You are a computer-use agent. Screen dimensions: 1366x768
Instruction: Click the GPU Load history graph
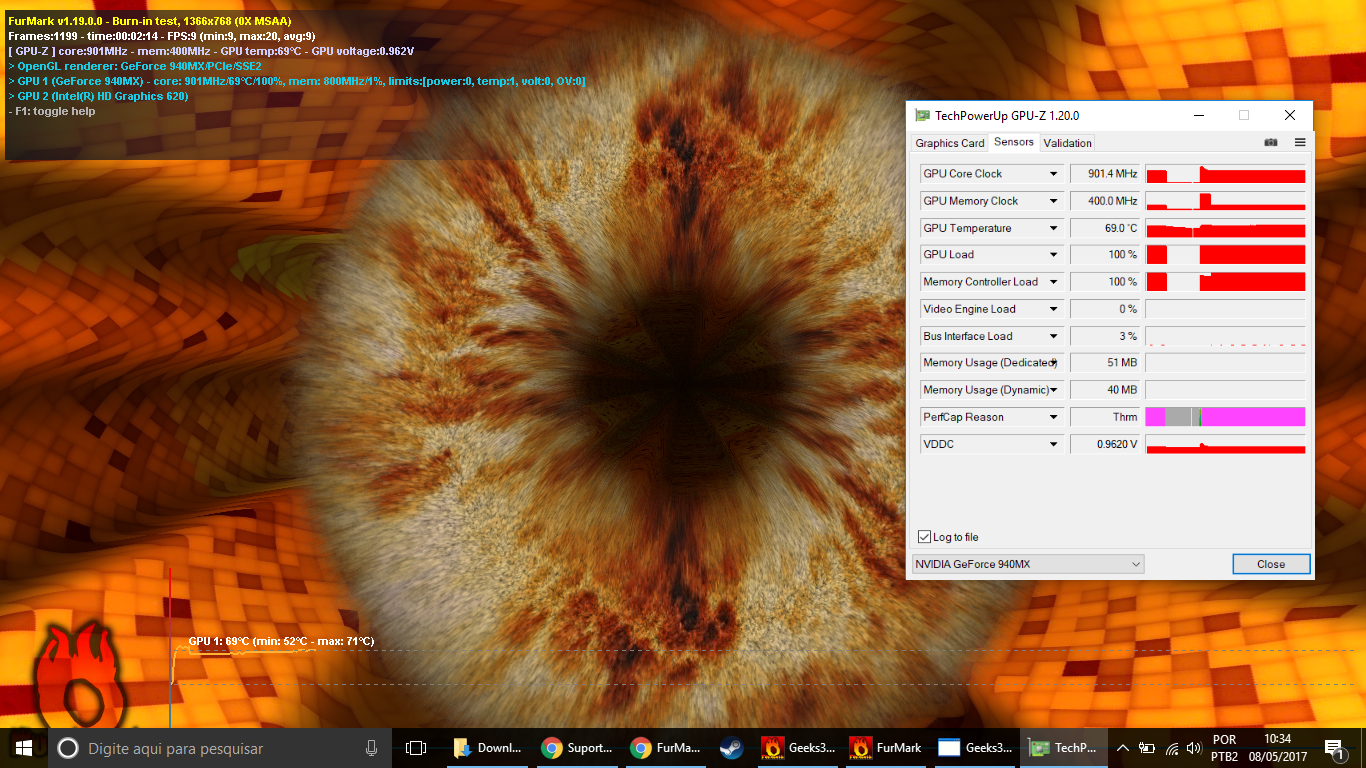click(x=1225, y=255)
